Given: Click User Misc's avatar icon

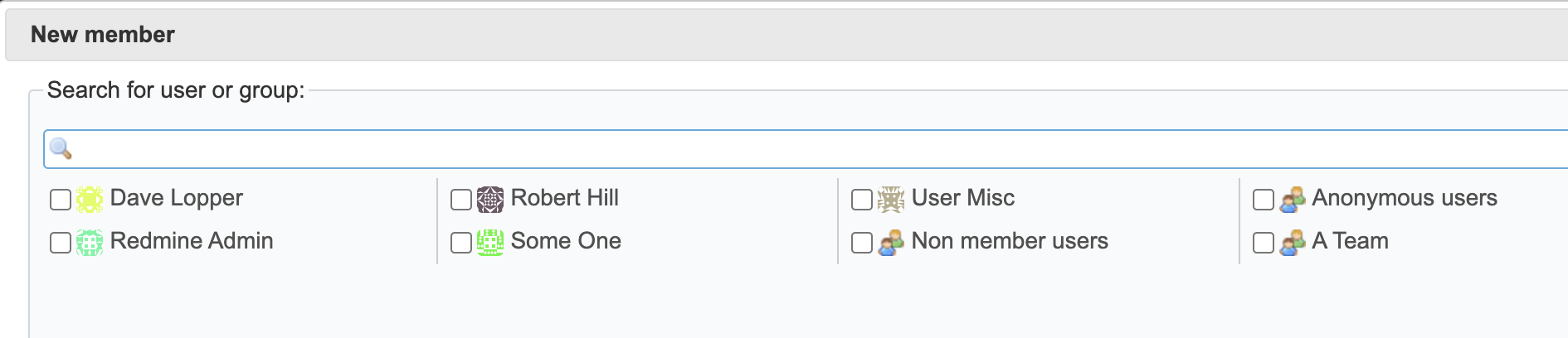Looking at the screenshot, I should (891, 200).
